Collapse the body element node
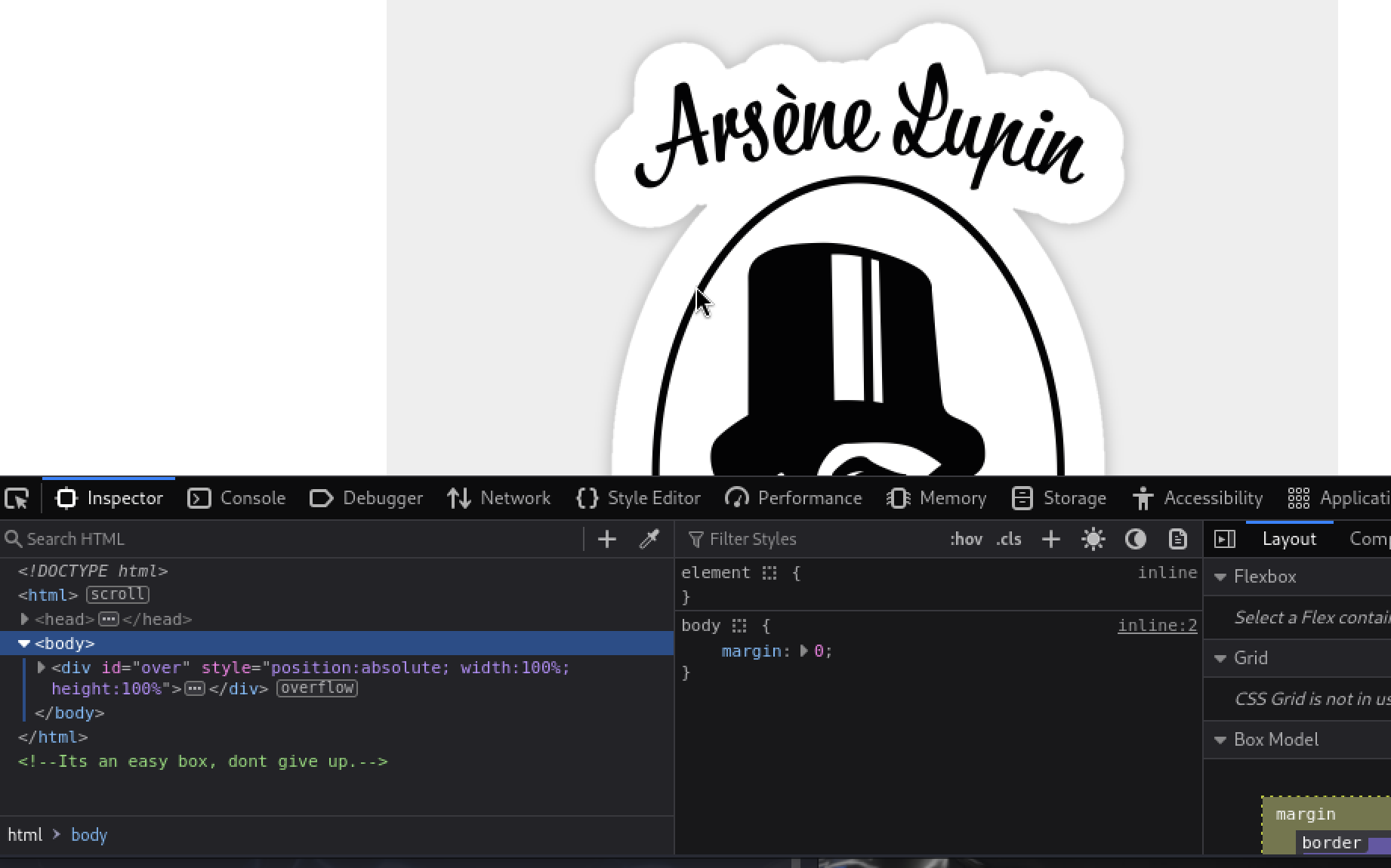Image resolution: width=1391 pixels, height=868 pixels. pyautogui.click(x=24, y=644)
